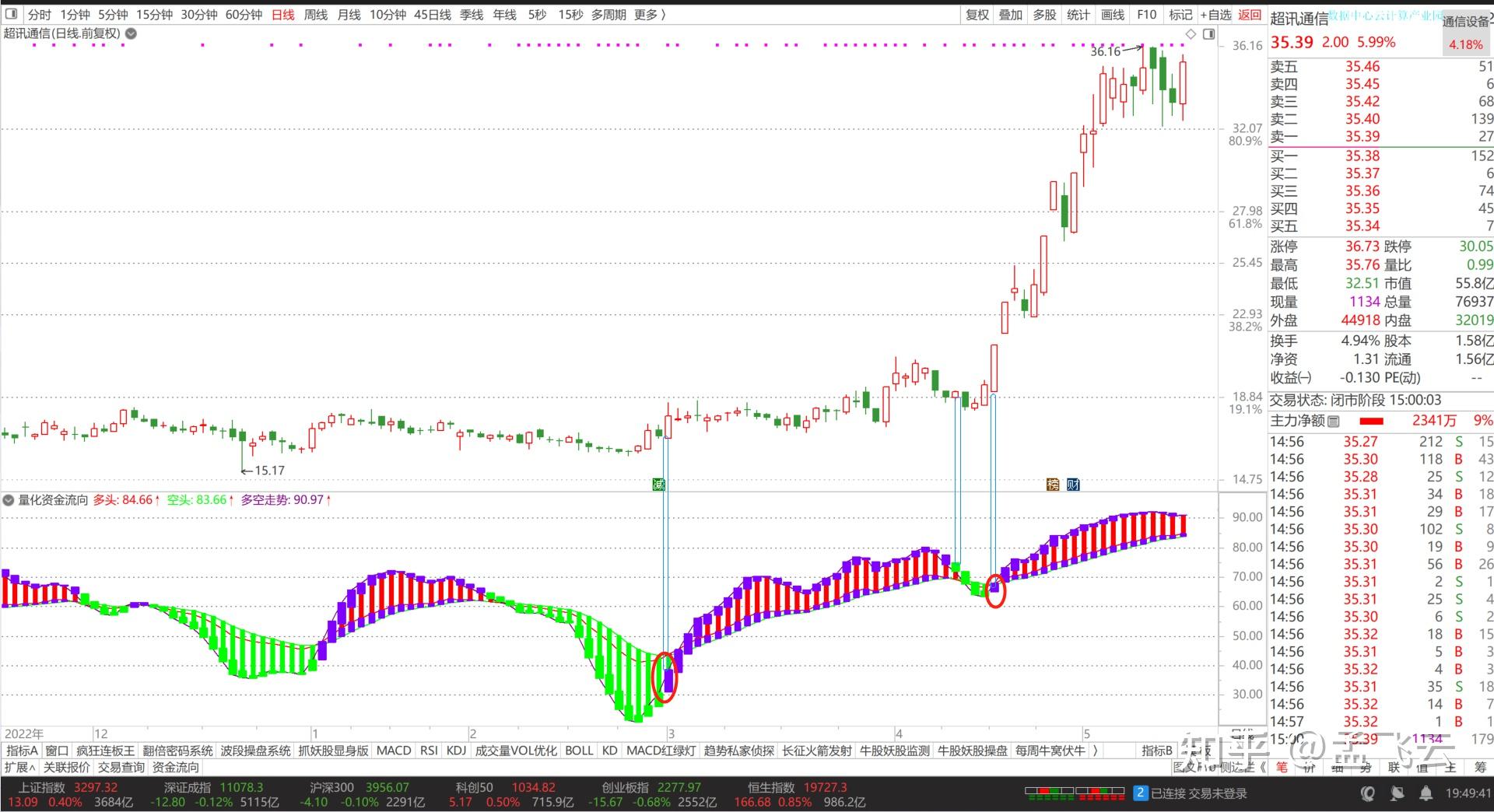The height and width of the screenshot is (812, 1494).
Task: Click the red 返回 back link
Action: (x=1250, y=15)
